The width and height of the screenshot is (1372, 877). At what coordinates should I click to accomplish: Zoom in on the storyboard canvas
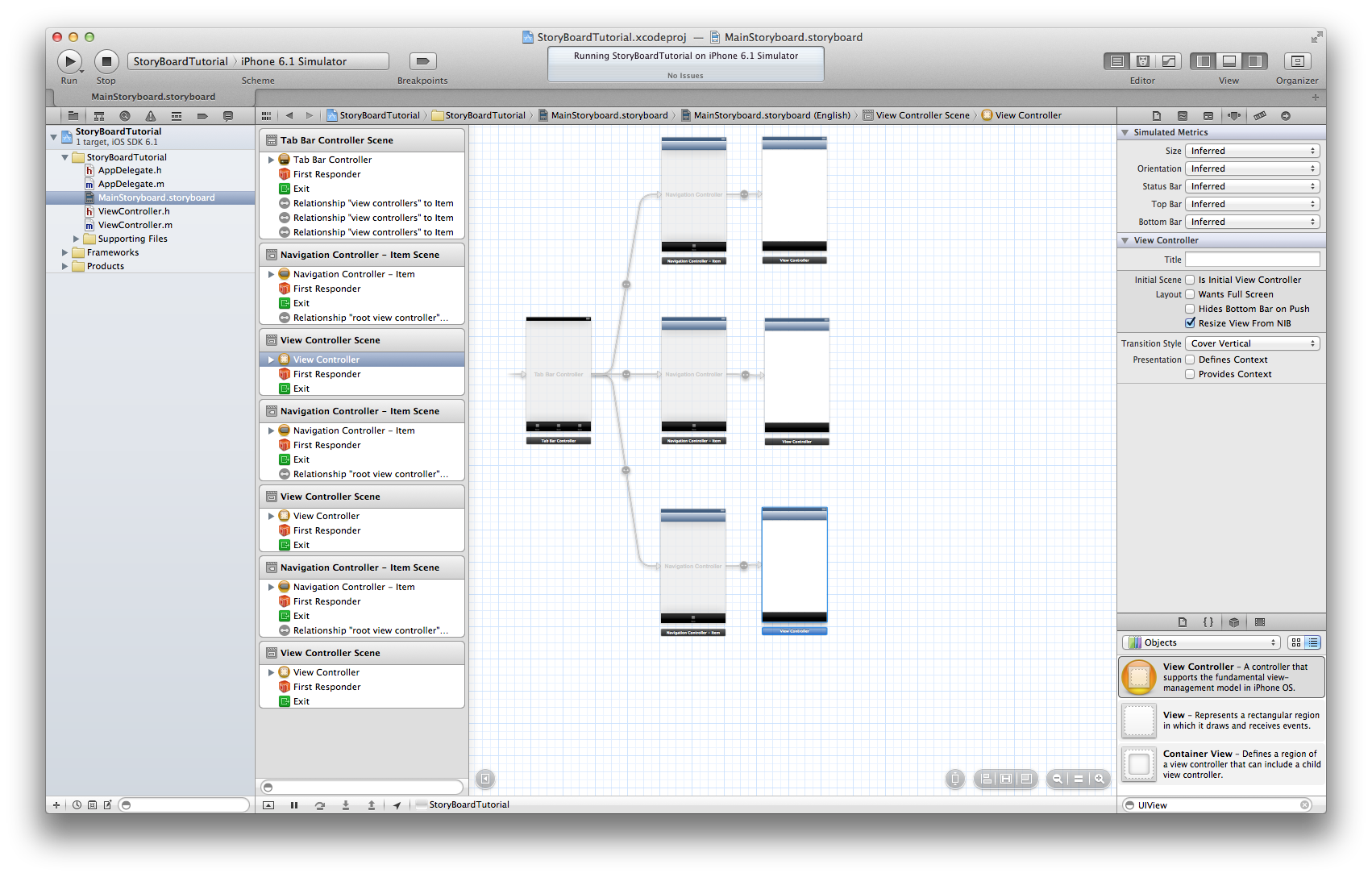tap(1099, 779)
